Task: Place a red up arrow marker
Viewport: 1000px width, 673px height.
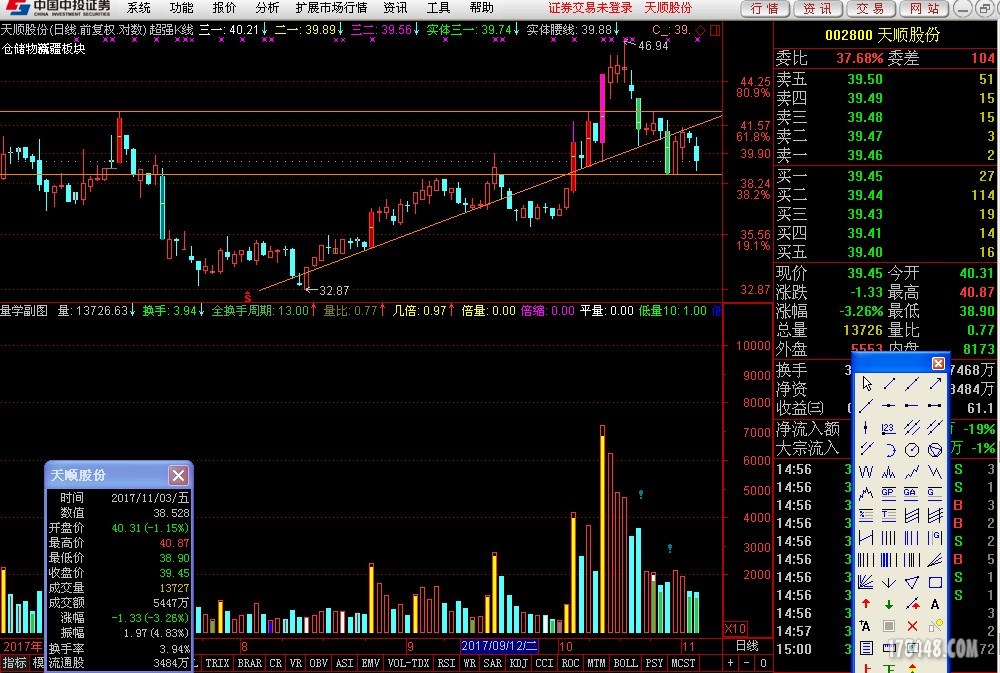Action: (866, 604)
